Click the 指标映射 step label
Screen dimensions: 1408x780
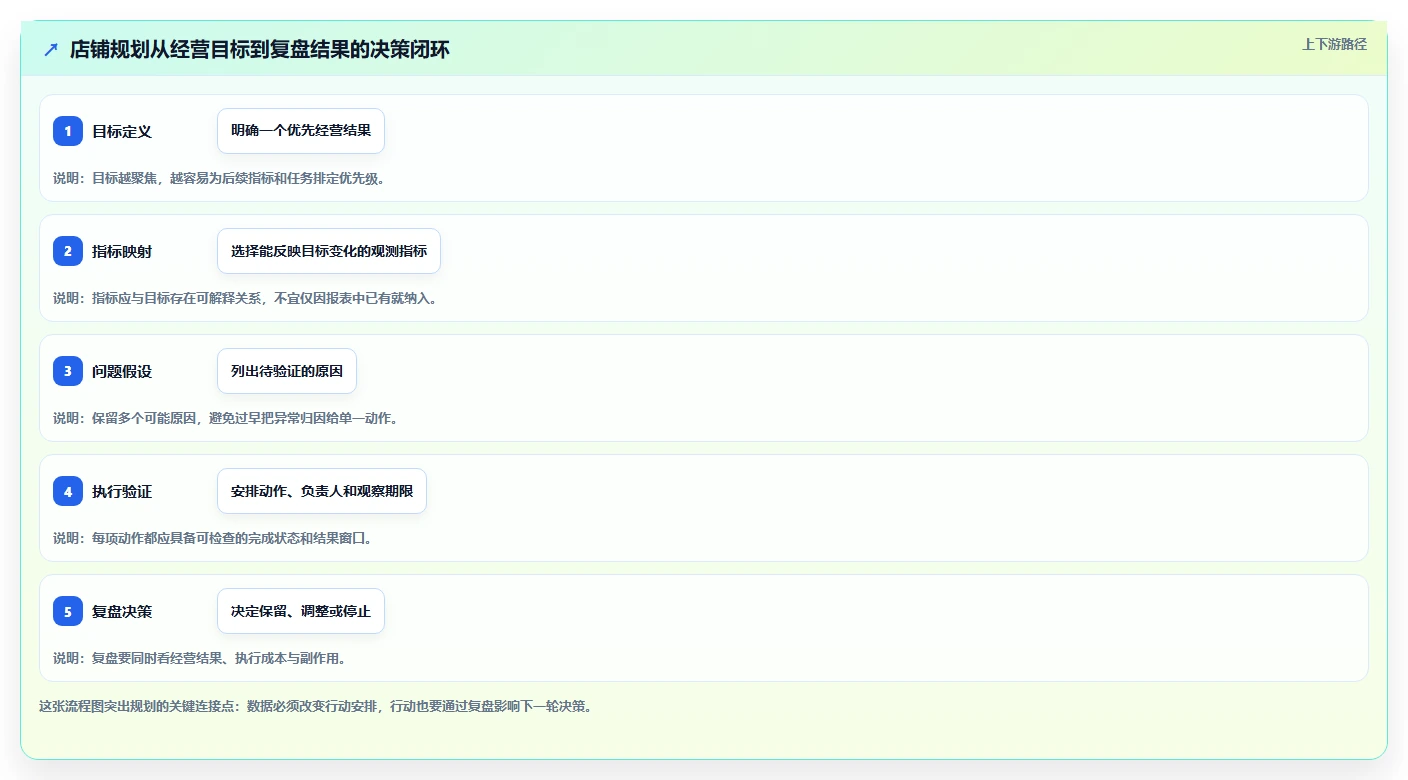click(122, 251)
